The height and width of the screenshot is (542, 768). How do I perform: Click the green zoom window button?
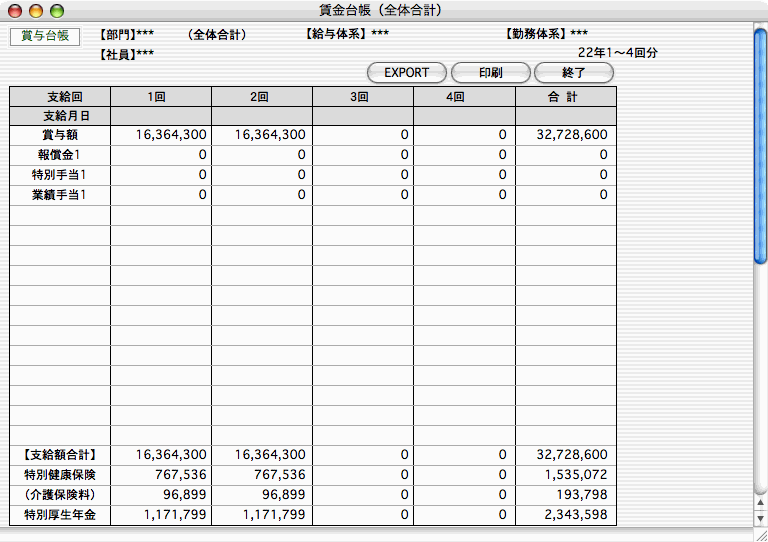click(x=55, y=10)
